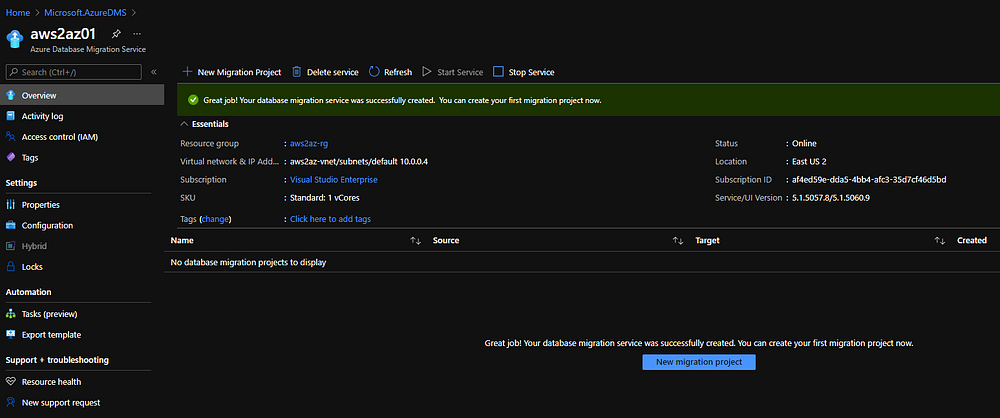Click the Resource health heart icon
Image resolution: width=1000 pixels, height=418 pixels.
click(x=10, y=382)
